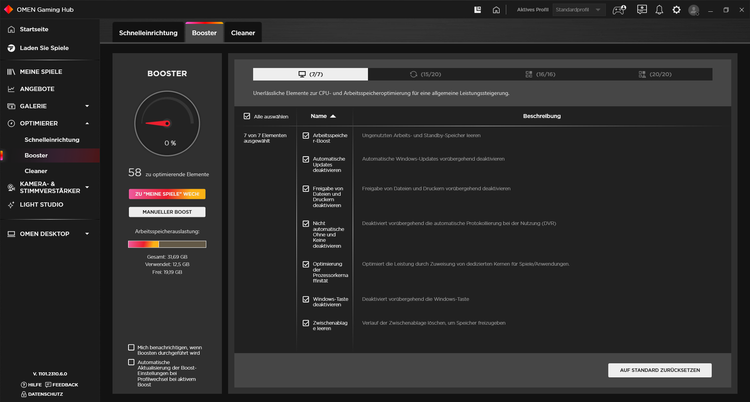Image resolution: width=750 pixels, height=402 pixels.
Task: Open the monitor download icon in top bar
Action: pyautogui.click(x=641, y=10)
